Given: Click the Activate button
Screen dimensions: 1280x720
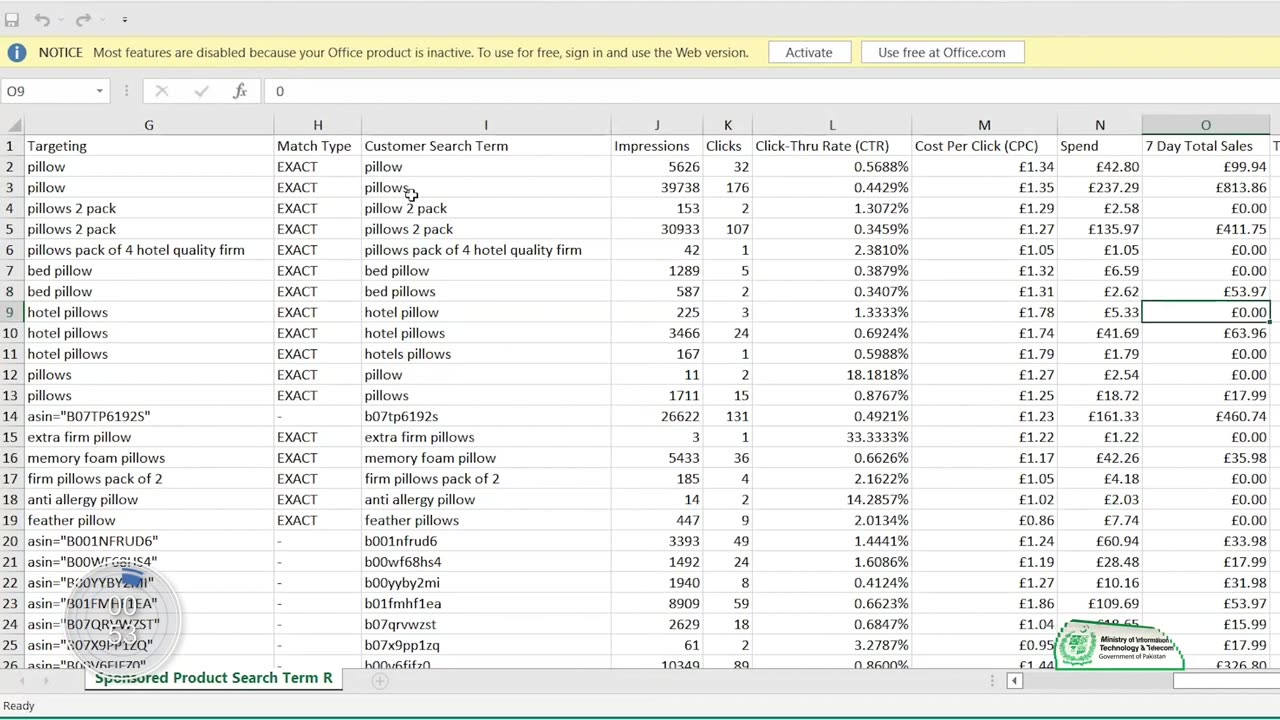Looking at the screenshot, I should point(809,53).
